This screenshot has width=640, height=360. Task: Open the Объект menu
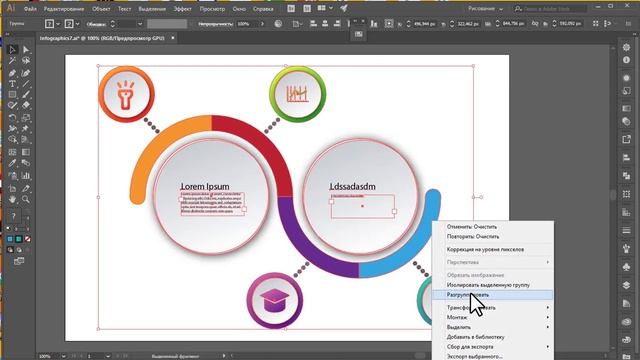(101, 9)
